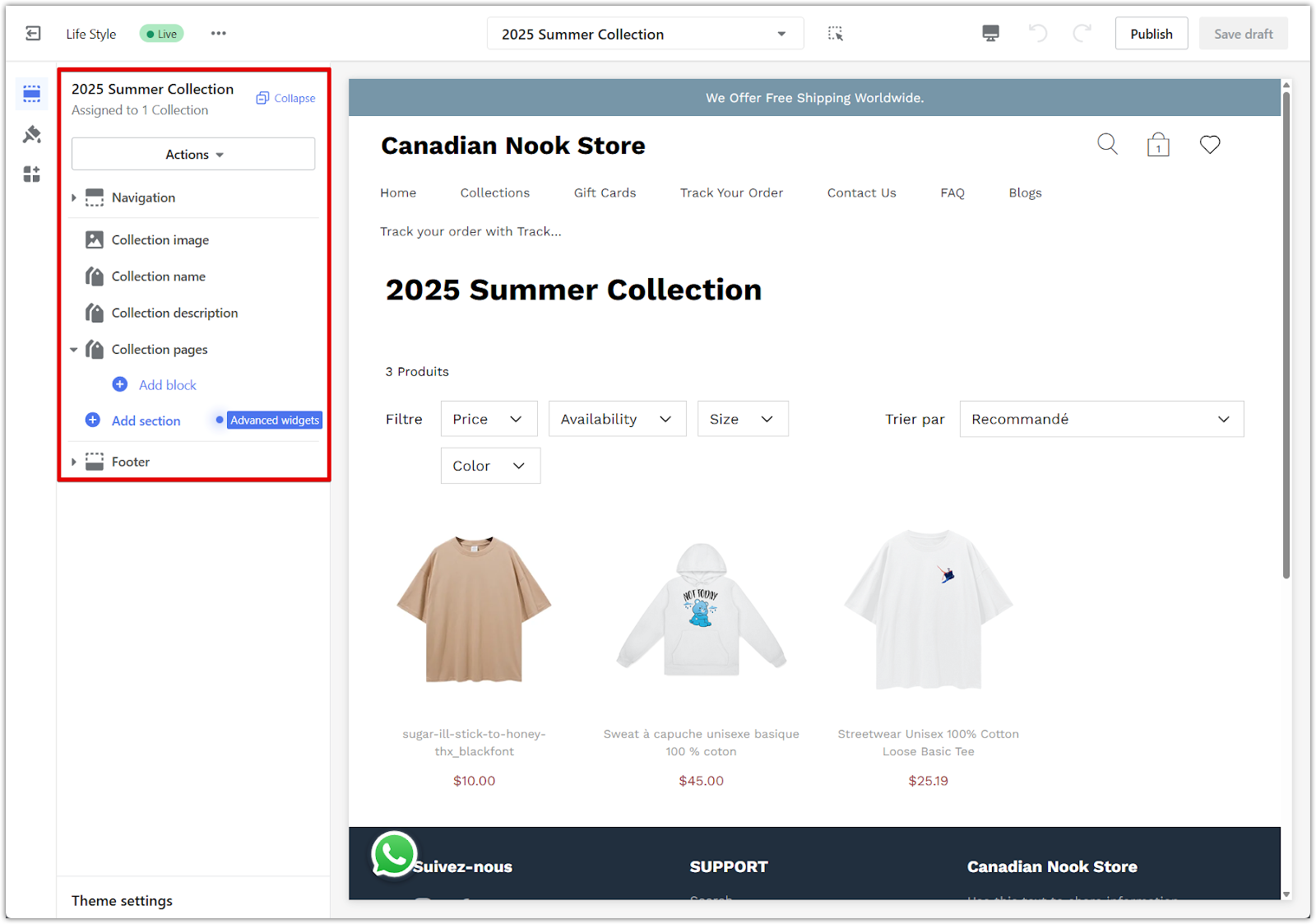Open the Sections panel icon in sidebar
Image resolution: width=1316 pixels, height=924 pixels.
(32, 94)
